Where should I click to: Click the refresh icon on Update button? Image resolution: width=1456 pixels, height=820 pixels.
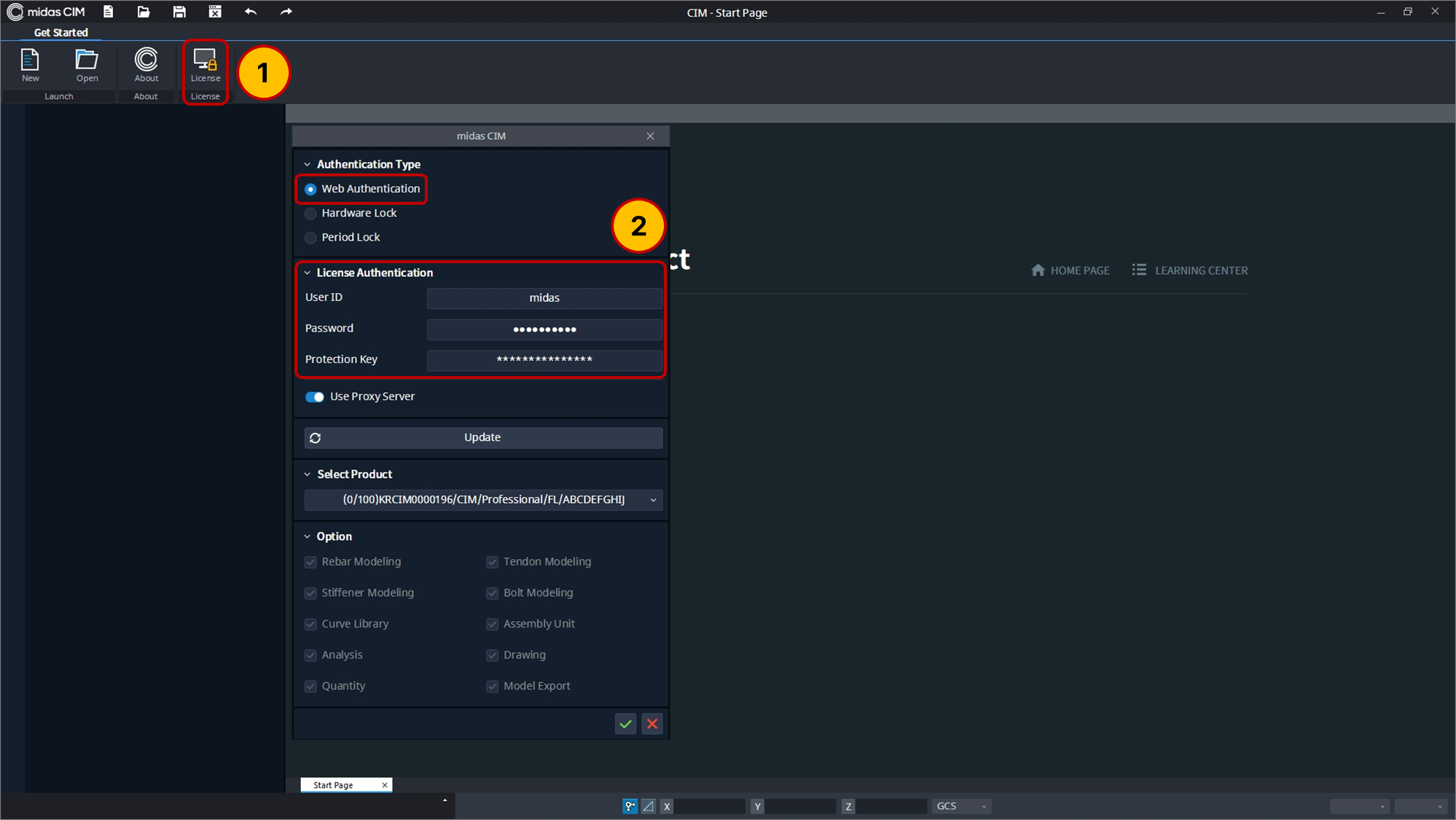point(315,438)
